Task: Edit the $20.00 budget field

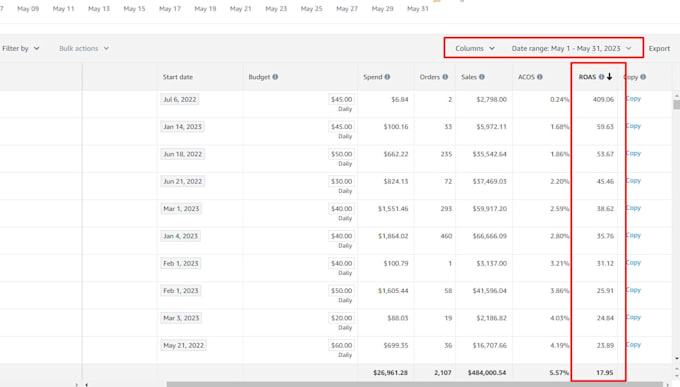Action: pos(342,318)
